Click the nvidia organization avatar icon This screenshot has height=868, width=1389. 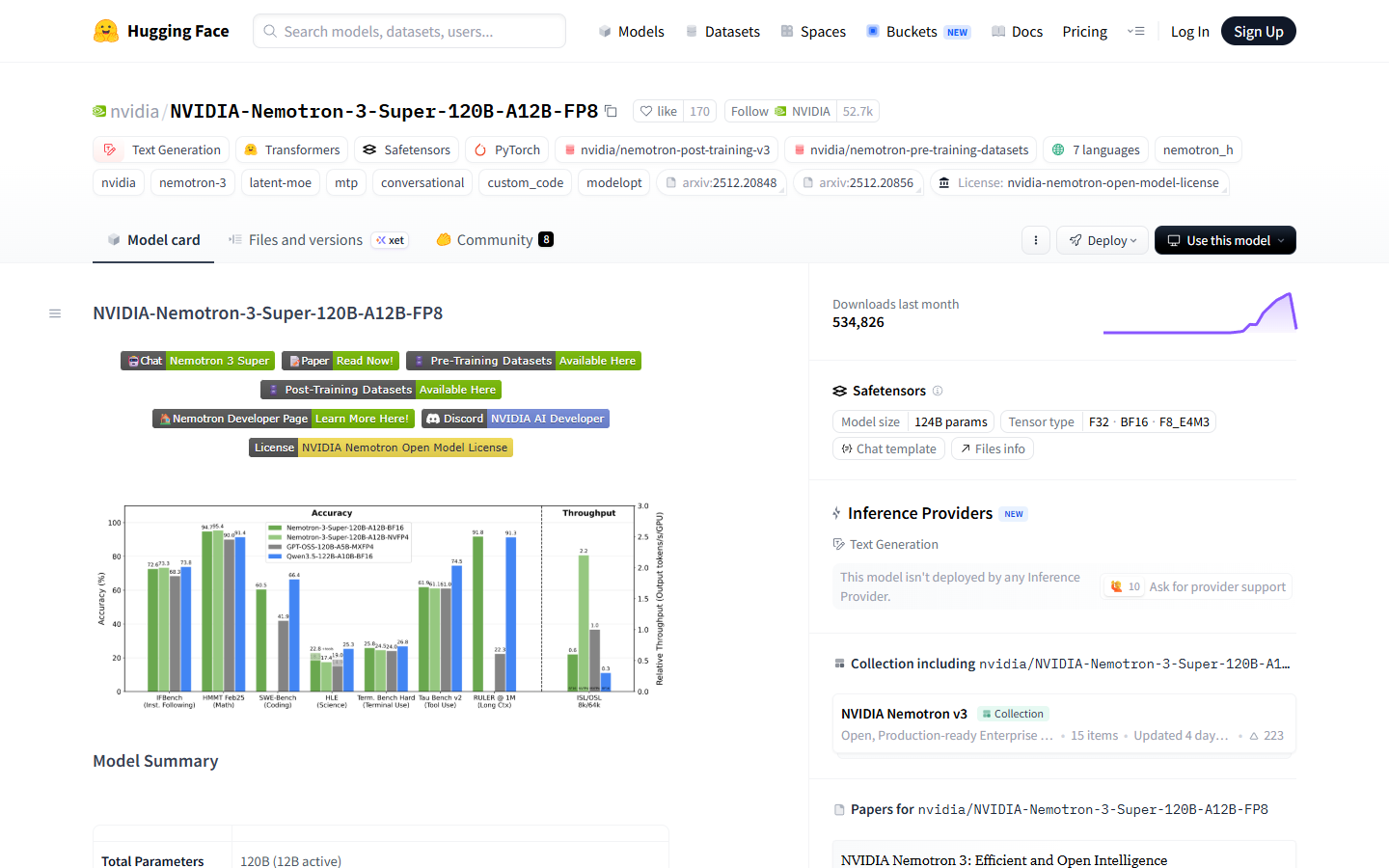tap(99, 111)
